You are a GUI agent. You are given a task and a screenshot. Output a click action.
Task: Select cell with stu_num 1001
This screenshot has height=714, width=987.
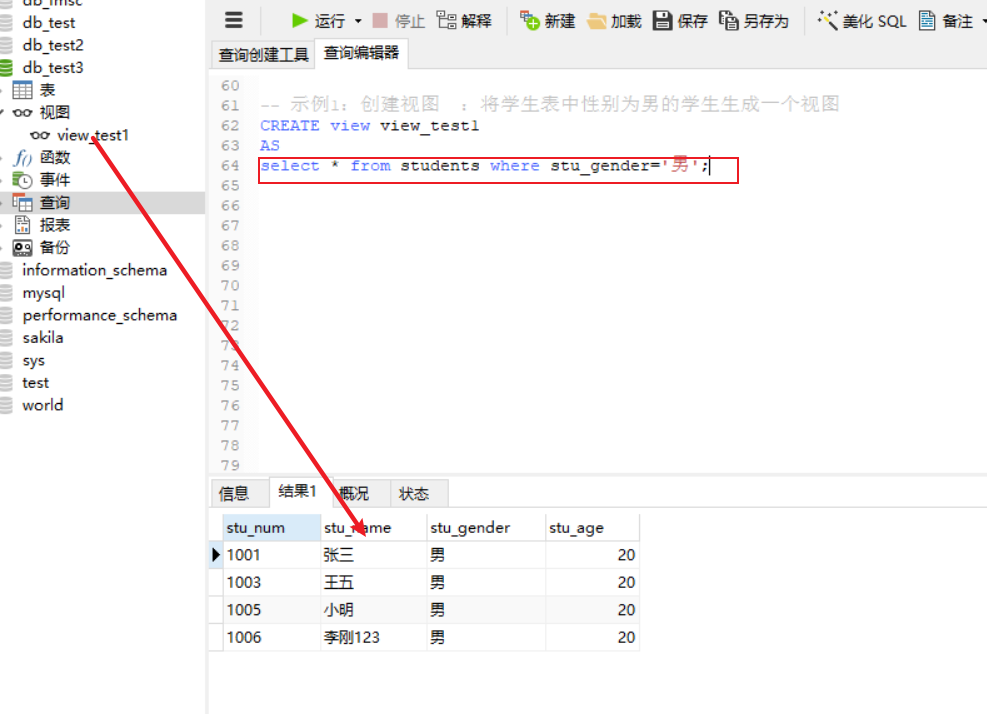tap(271, 555)
